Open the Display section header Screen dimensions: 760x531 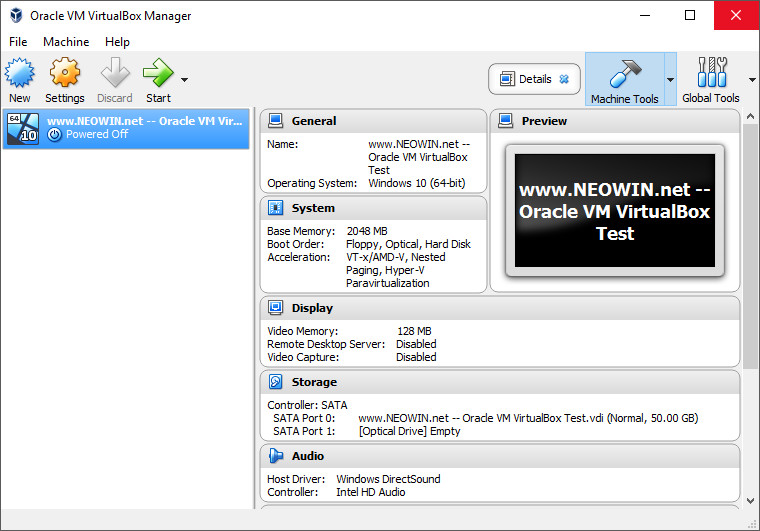[500, 308]
